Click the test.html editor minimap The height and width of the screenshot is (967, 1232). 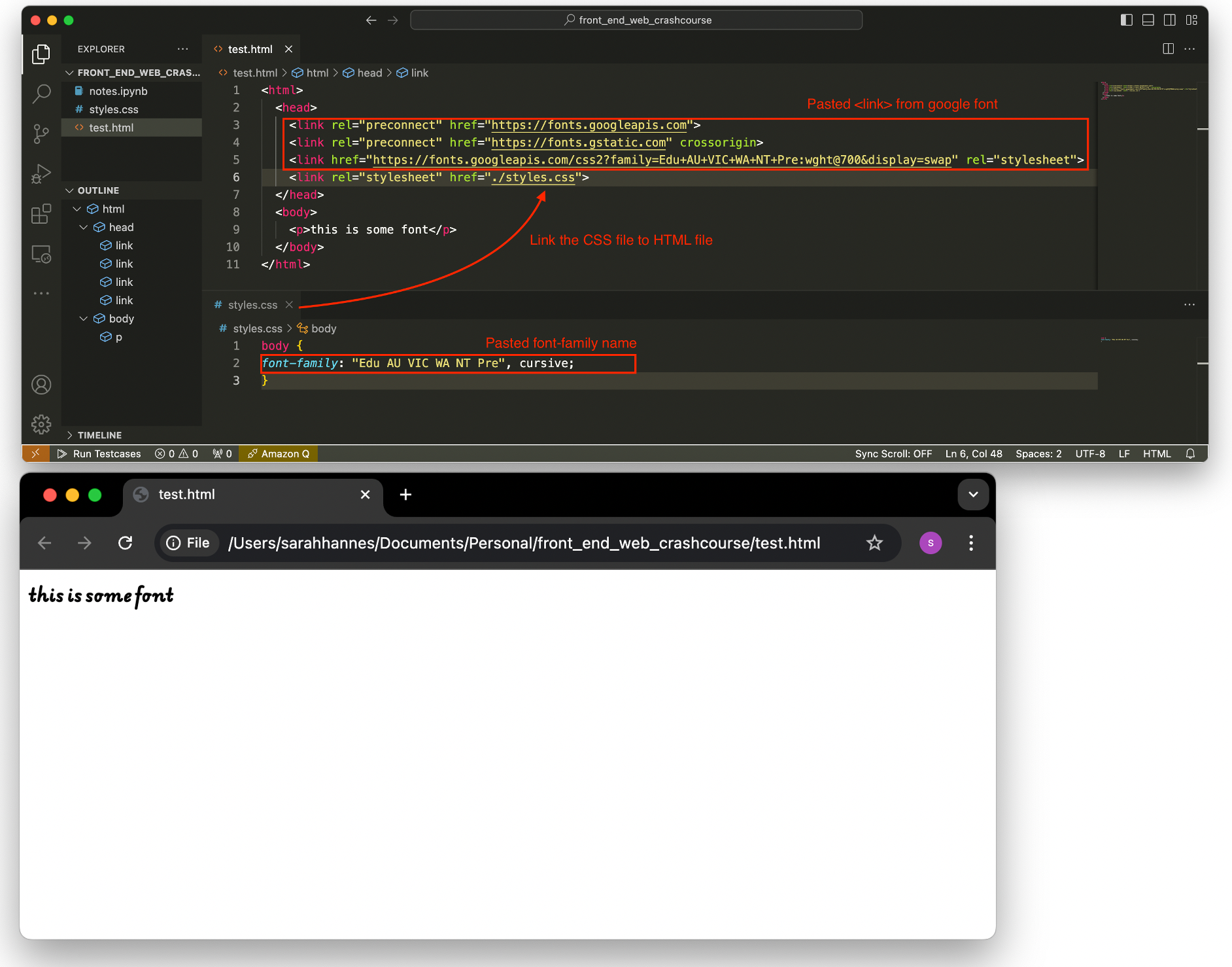coord(1148,92)
